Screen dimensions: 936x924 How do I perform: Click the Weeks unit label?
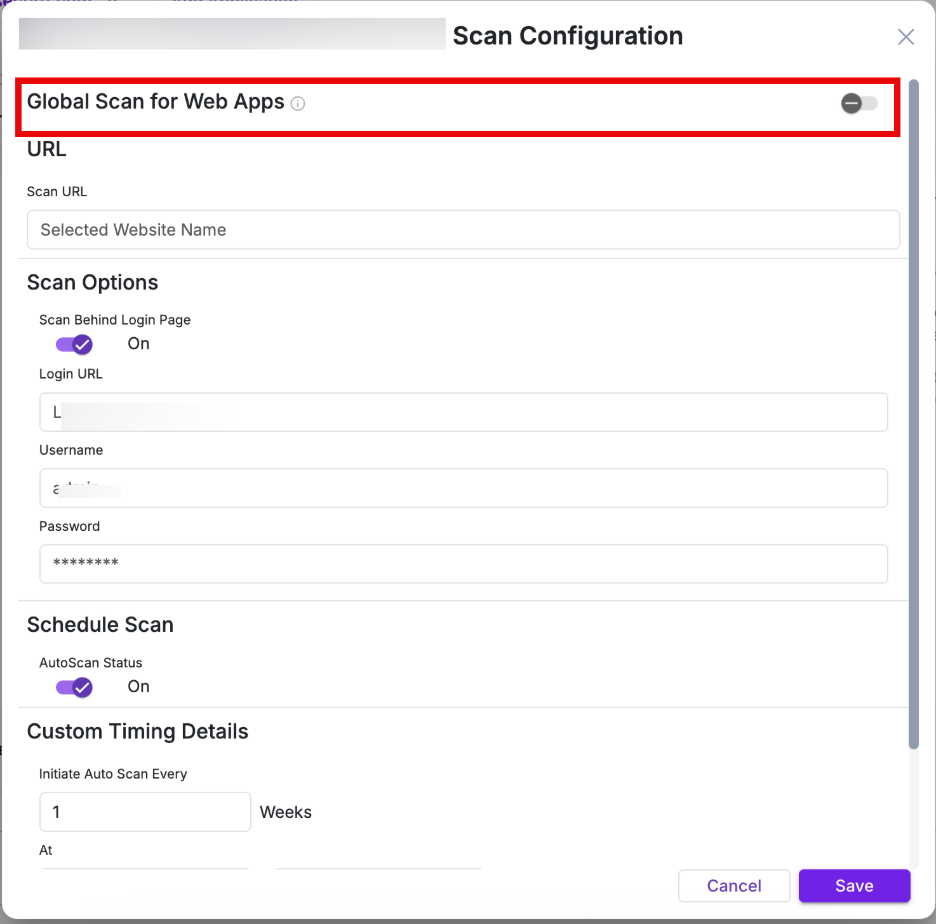click(286, 812)
